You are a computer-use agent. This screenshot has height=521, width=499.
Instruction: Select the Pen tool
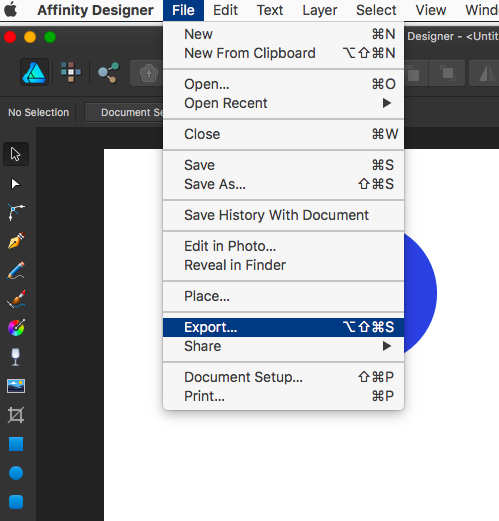(x=16, y=241)
